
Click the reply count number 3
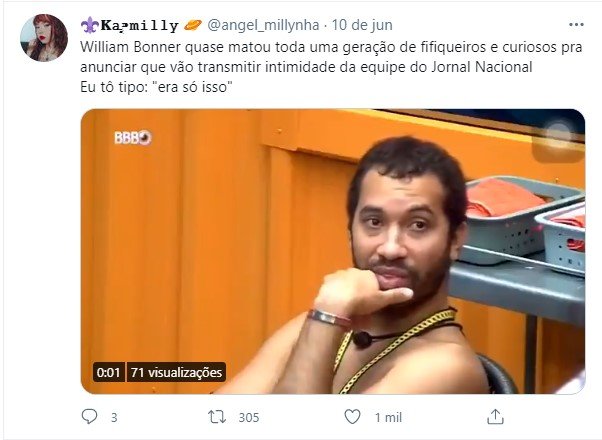tap(114, 417)
